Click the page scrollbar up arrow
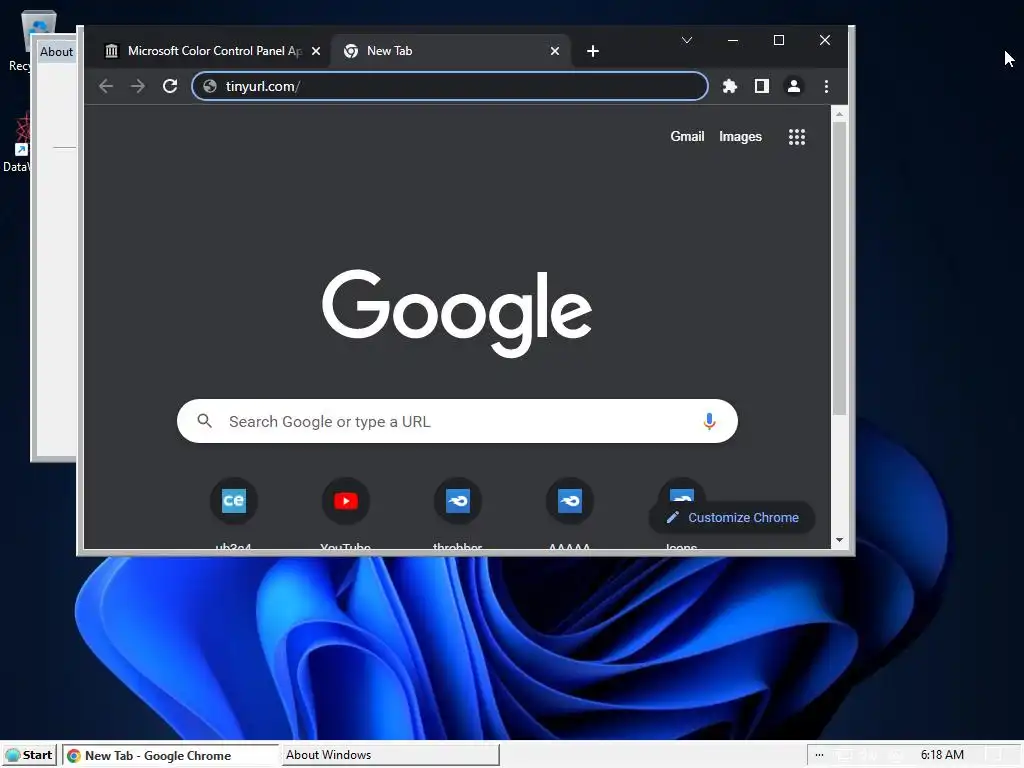 (839, 114)
